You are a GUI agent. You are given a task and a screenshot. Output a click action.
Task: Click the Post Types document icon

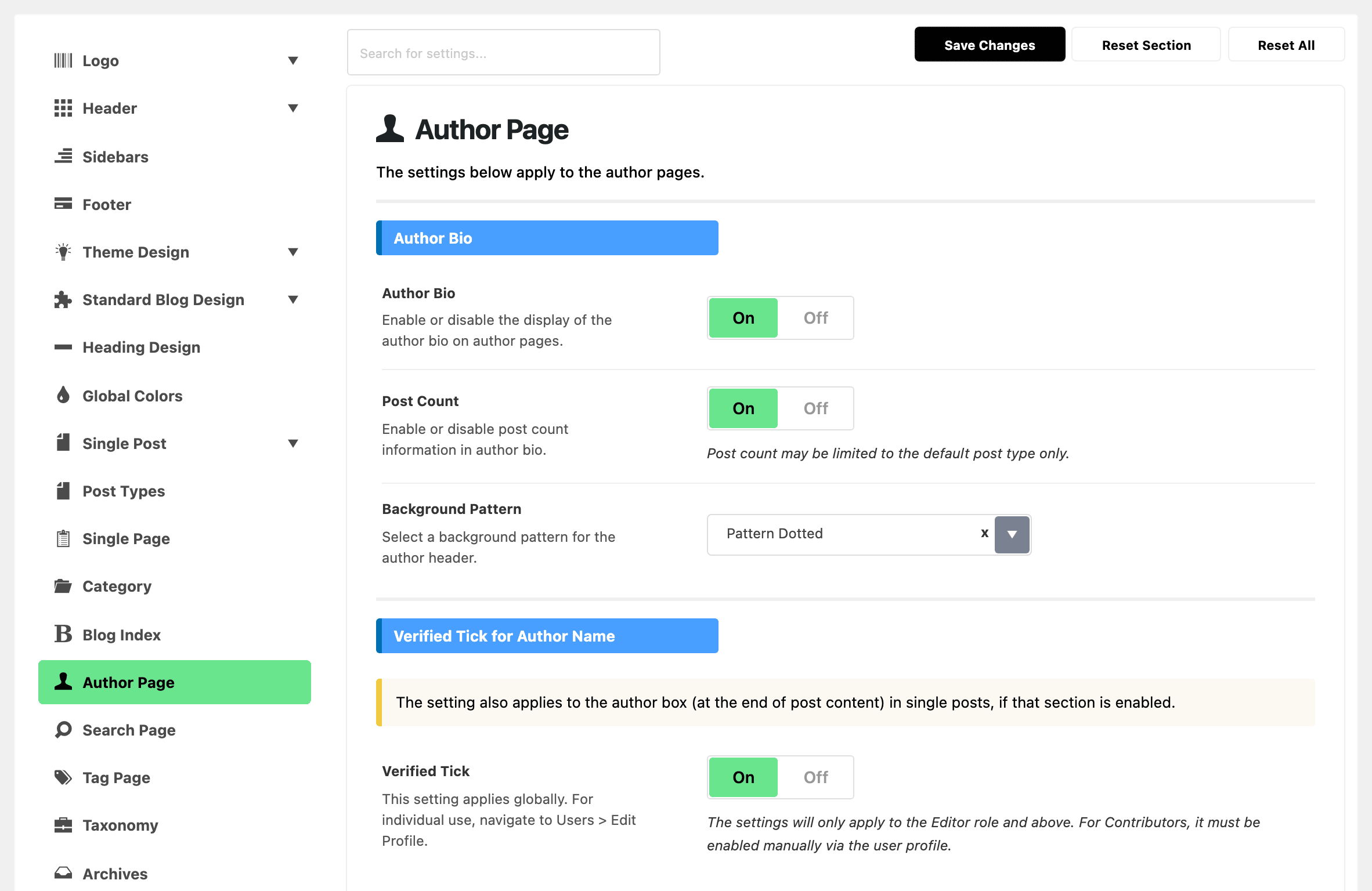point(63,491)
